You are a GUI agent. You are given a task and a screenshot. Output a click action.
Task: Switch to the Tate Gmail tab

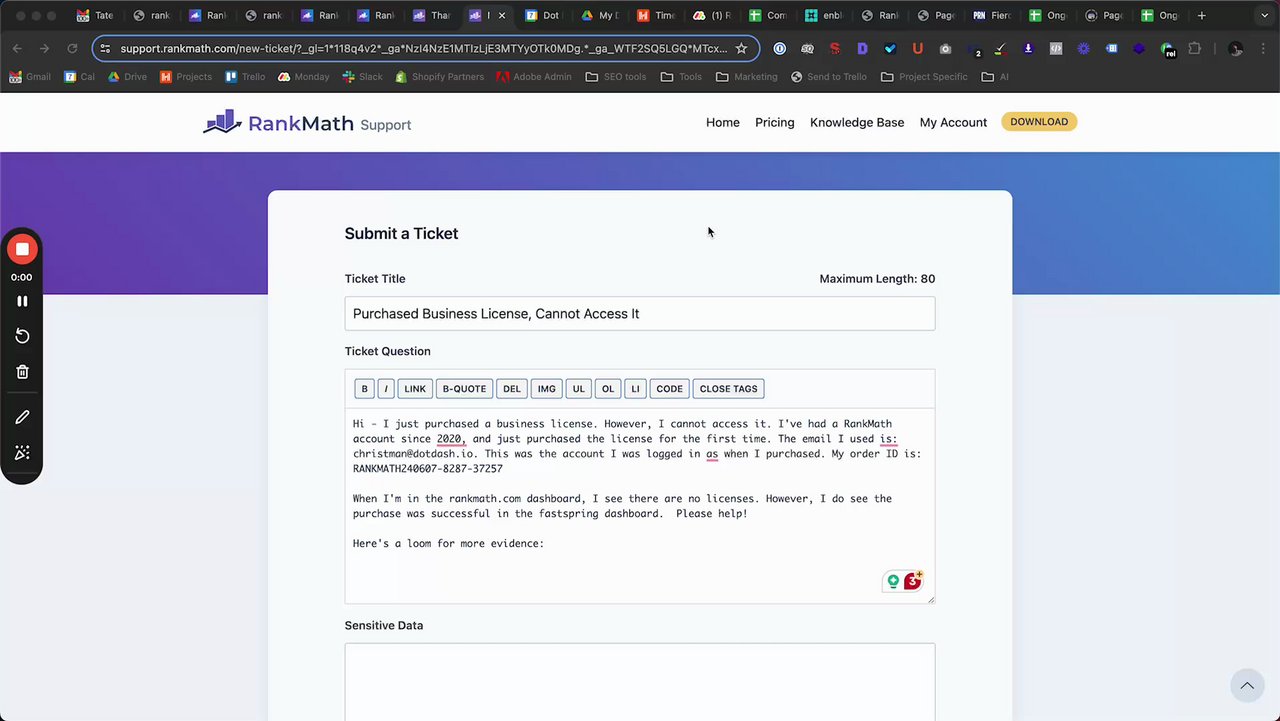point(95,15)
